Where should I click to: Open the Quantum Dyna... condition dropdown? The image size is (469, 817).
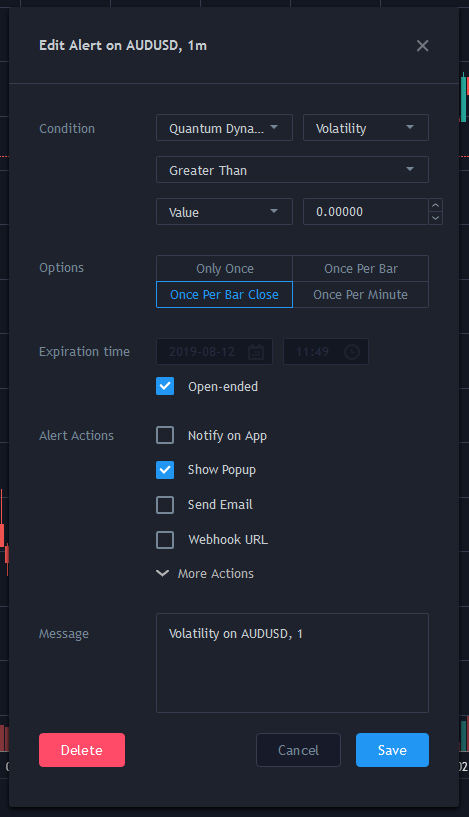[224, 128]
